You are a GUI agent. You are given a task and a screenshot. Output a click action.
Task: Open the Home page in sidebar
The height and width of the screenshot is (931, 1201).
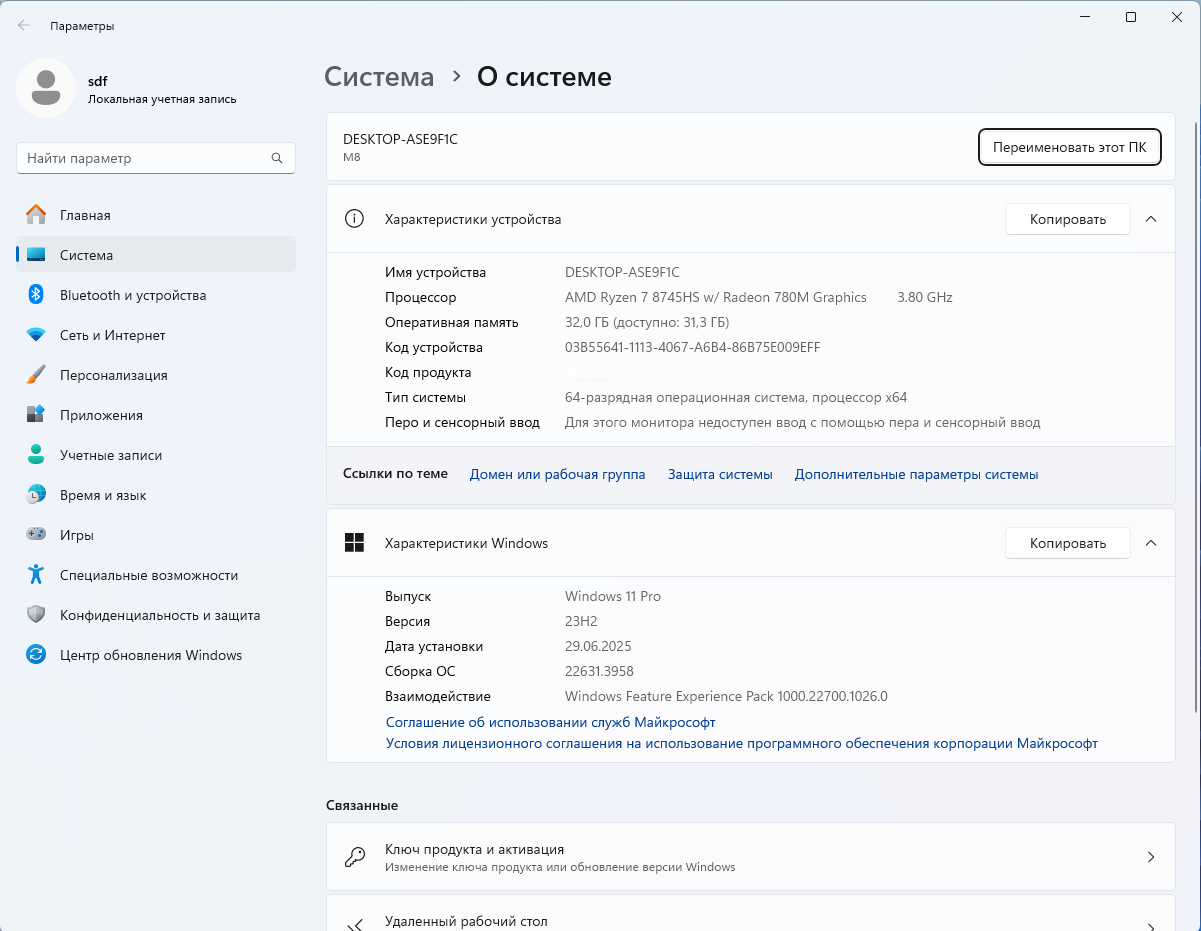pos(85,215)
